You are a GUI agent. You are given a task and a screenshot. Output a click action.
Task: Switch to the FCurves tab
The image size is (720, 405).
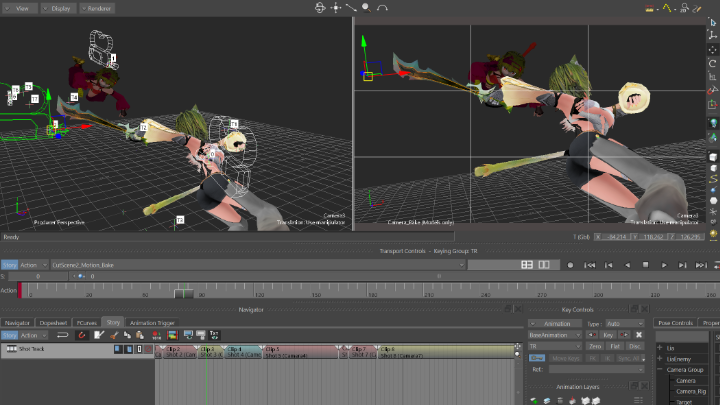pos(86,323)
